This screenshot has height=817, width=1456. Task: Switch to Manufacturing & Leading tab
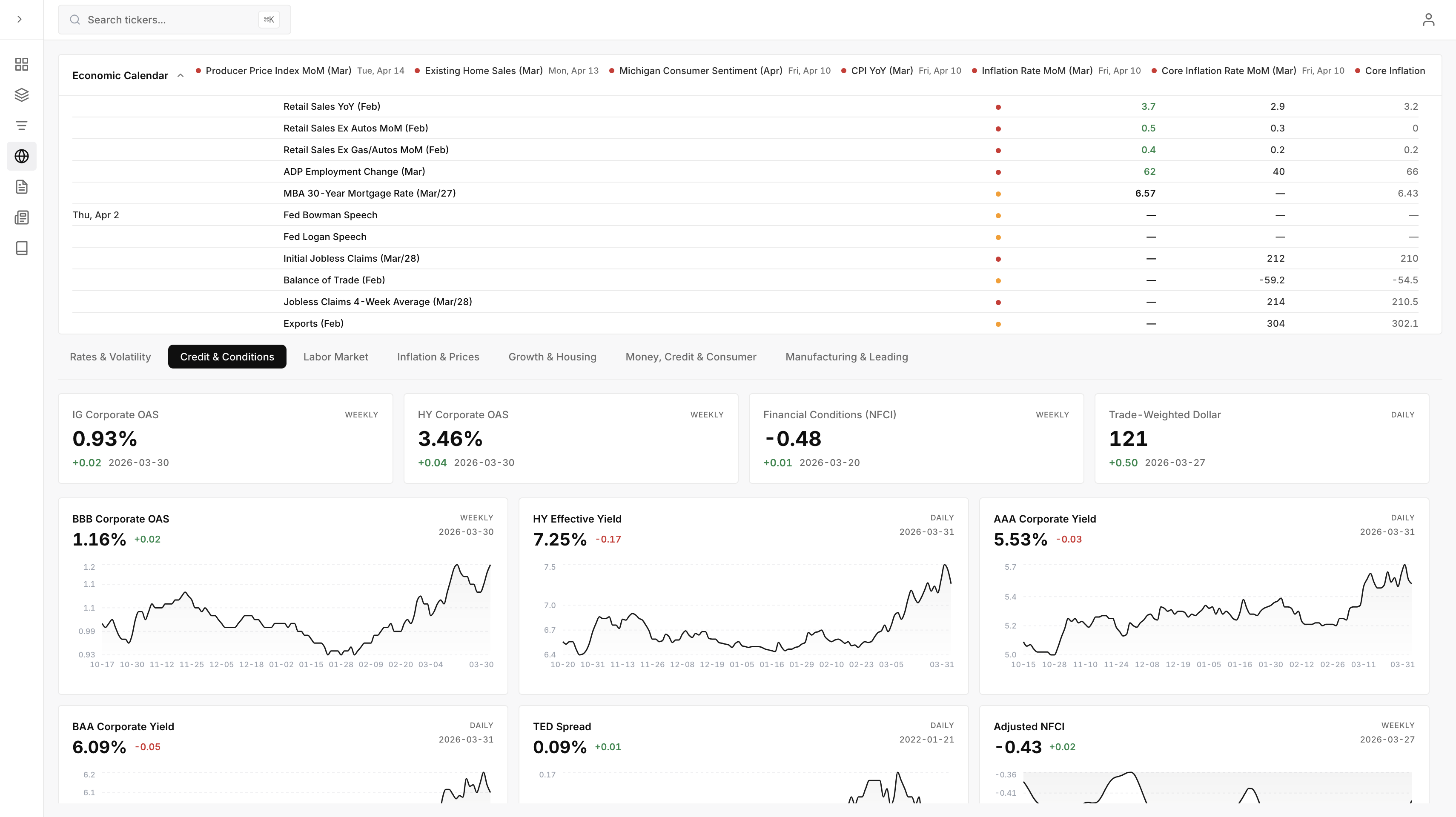(x=846, y=357)
